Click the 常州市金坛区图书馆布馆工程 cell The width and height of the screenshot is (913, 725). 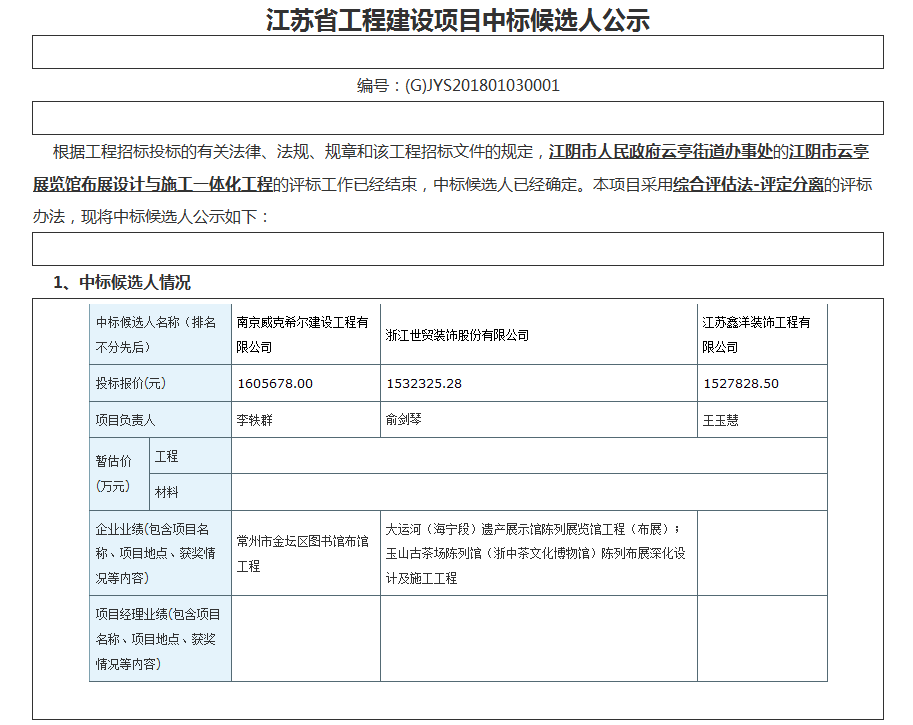coord(304,553)
